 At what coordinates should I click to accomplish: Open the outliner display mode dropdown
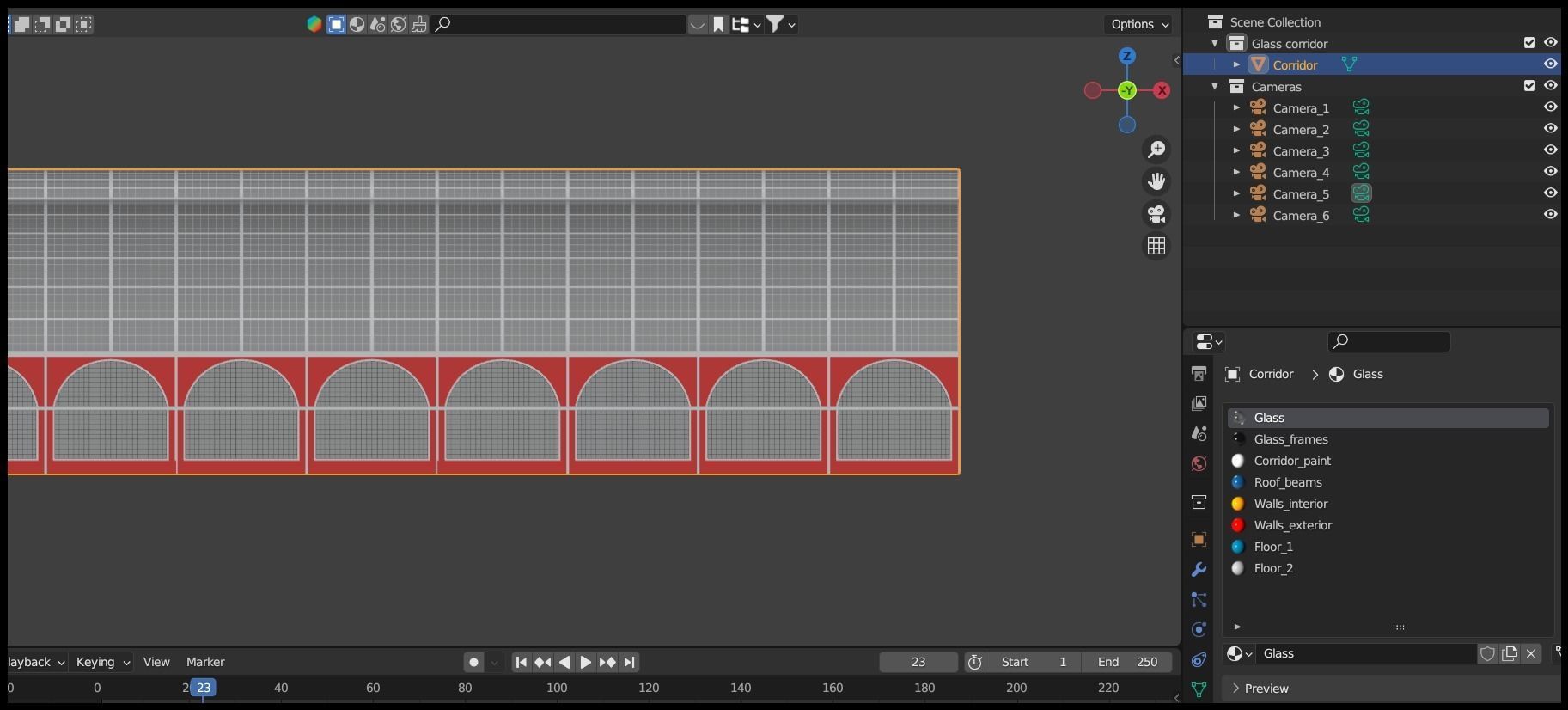point(746,24)
